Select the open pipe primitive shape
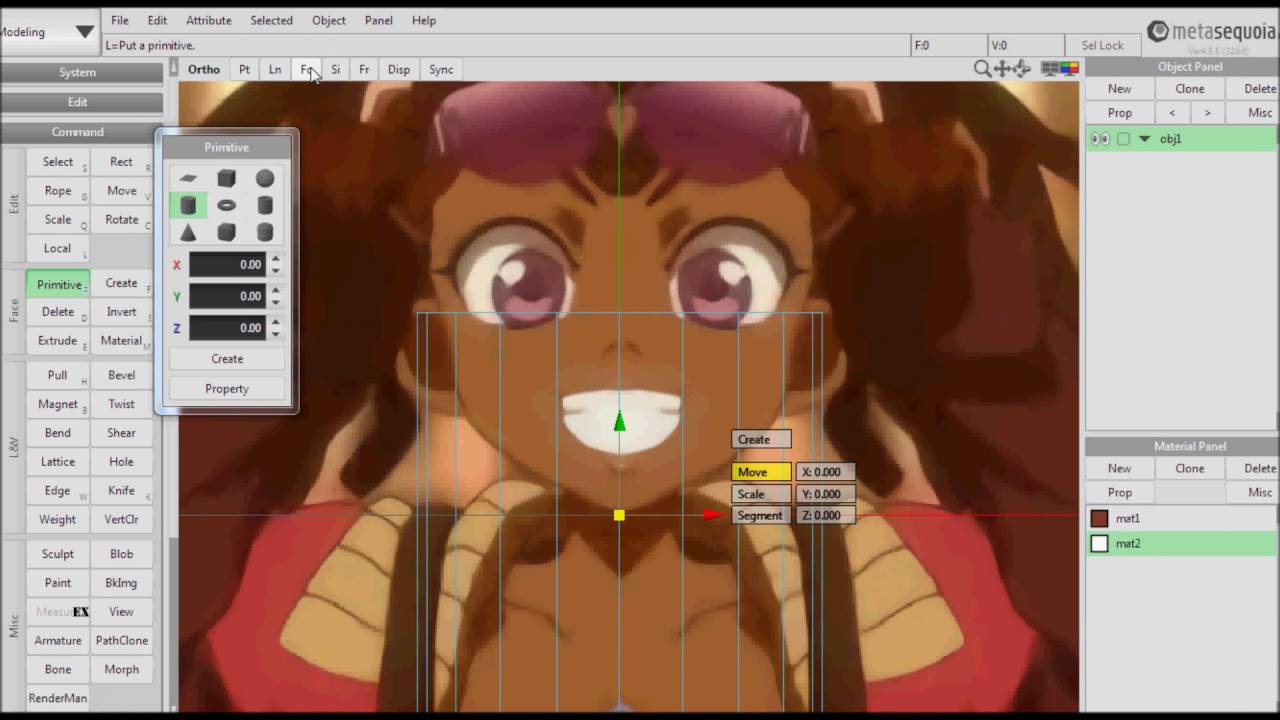This screenshot has height=720, width=1280. (x=264, y=205)
